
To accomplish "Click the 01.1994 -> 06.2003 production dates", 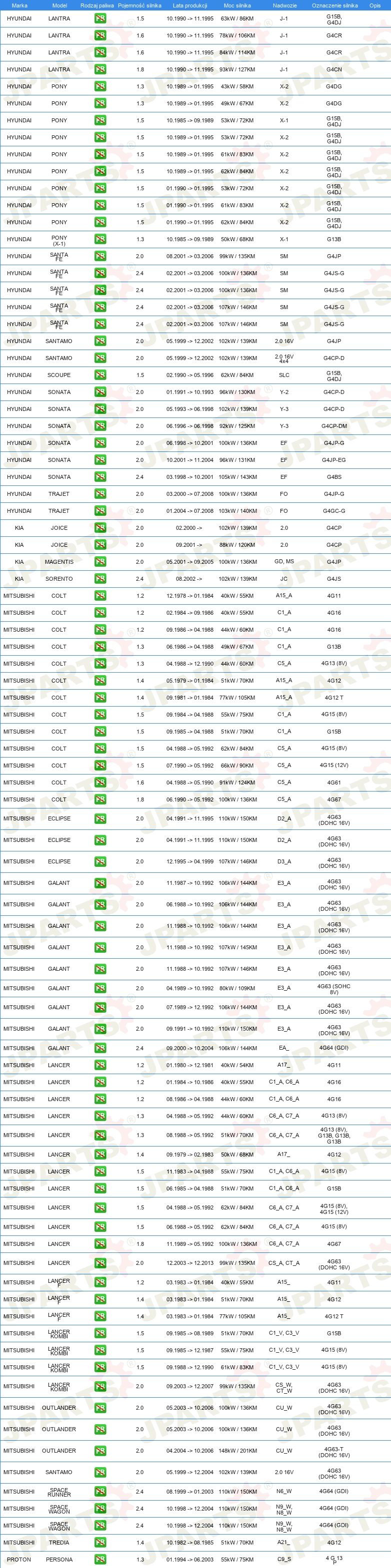I will point(190,1560).
